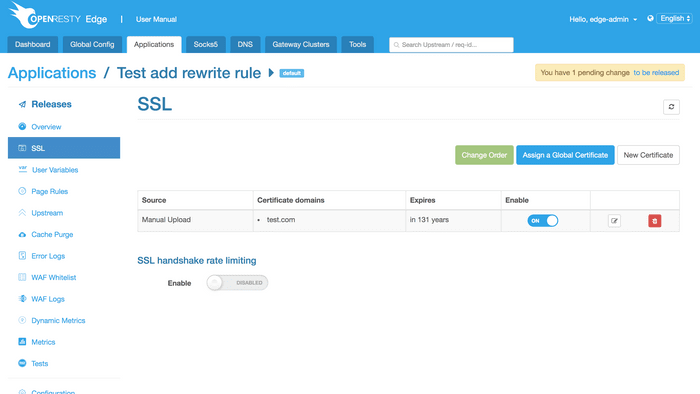Open Tests in the sidebar
This screenshot has width=700, height=394.
pos(40,363)
